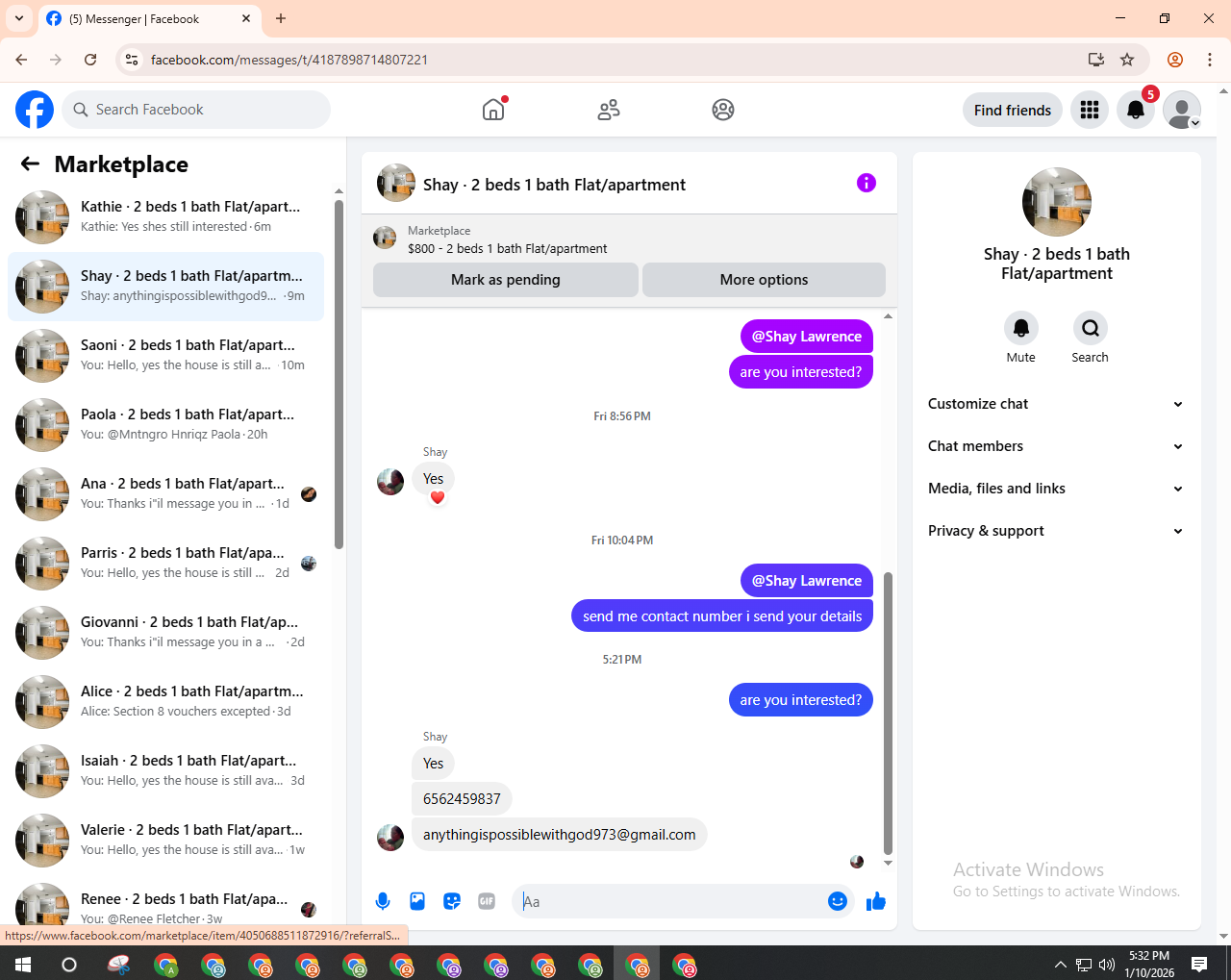Open the Facebook logo home link
Screen dimensions: 1231x980
(35, 110)
